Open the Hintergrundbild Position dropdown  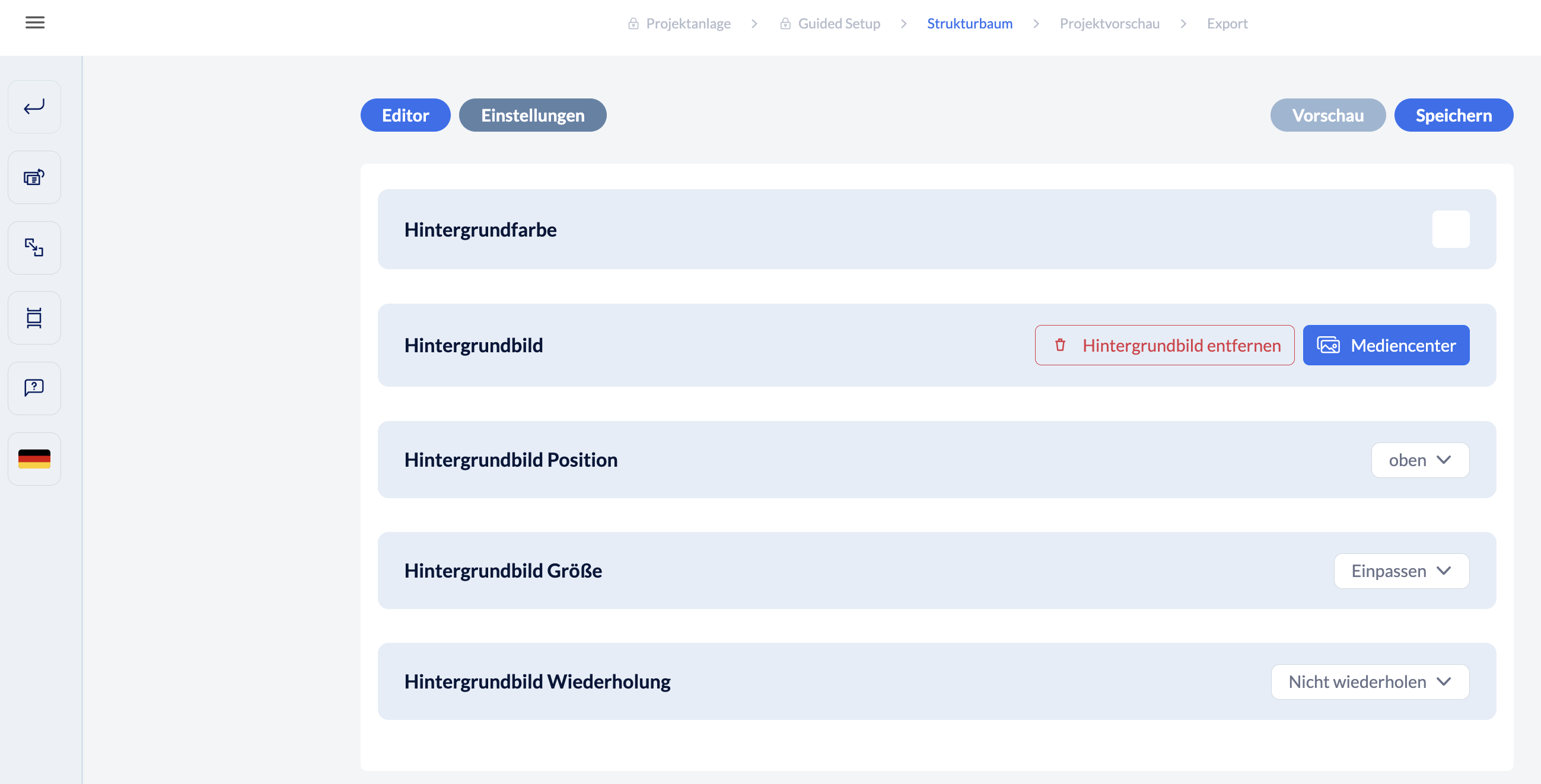(x=1419, y=460)
